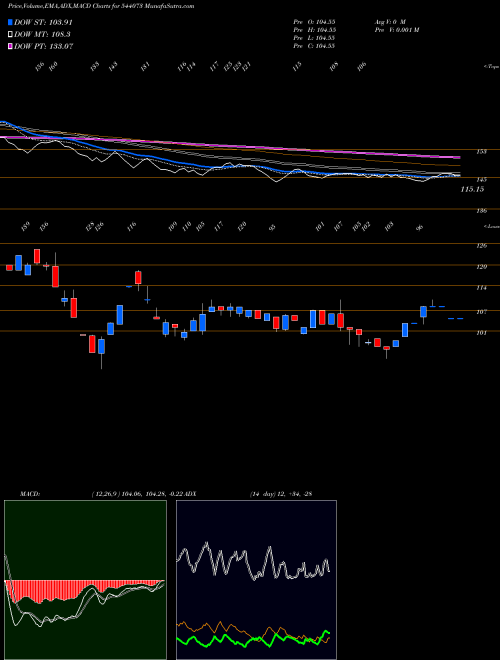Click the 159 low-value label above candles

click(x=25, y=227)
